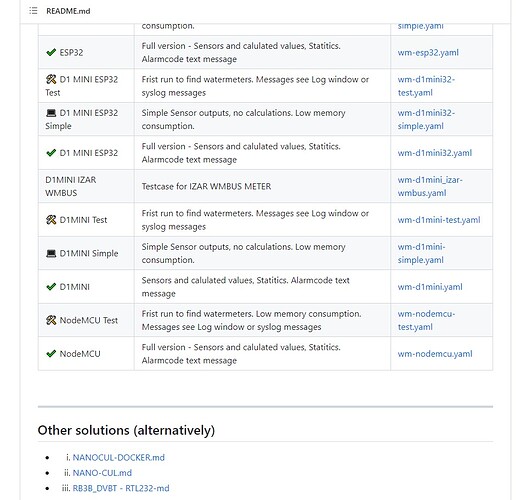
Task: Open the NANO-CUL.md link
Action: [102, 473]
